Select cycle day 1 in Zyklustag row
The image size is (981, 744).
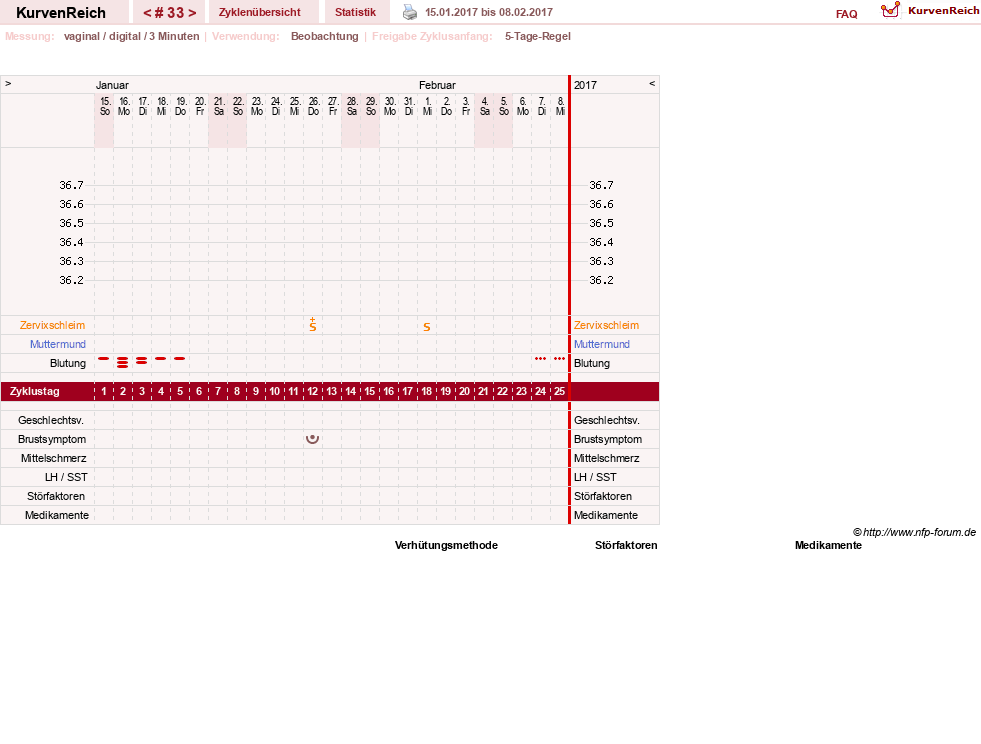[x=104, y=392]
